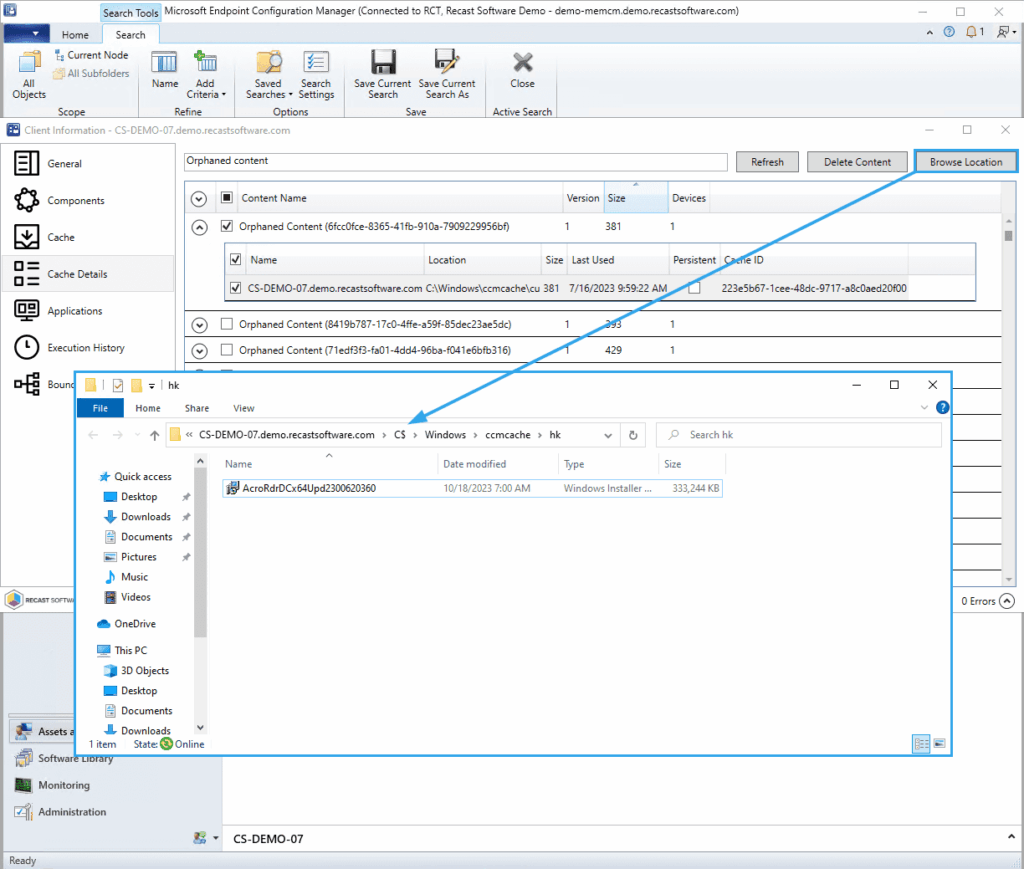Screen dimensions: 1024x869
Task: Expand the Orphaned Content 71edf3f3 row
Action: [199, 351]
